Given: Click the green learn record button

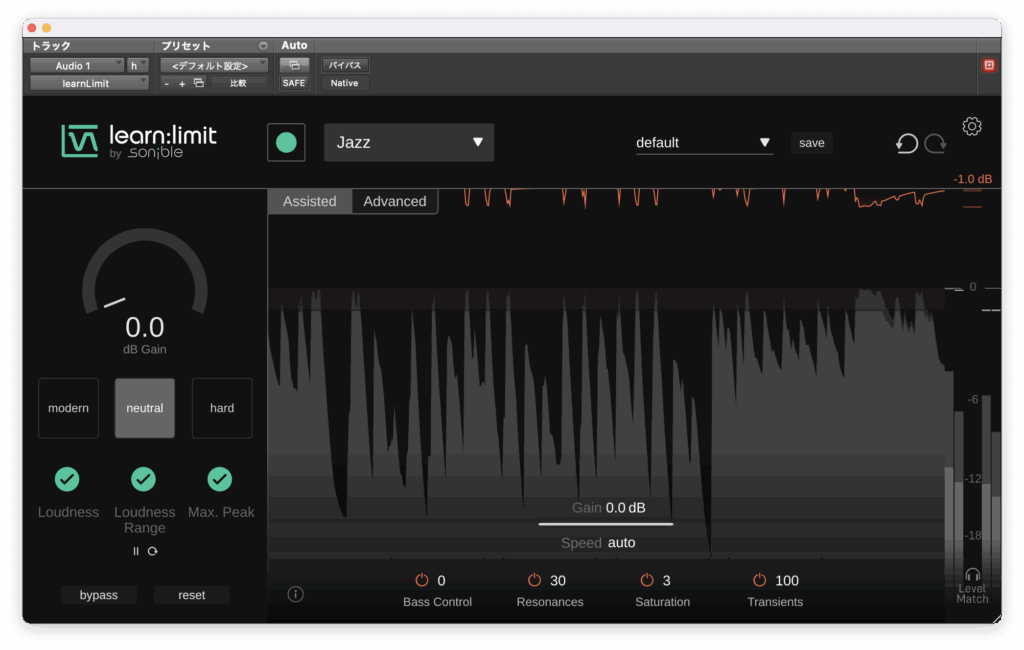Looking at the screenshot, I should click(x=286, y=142).
